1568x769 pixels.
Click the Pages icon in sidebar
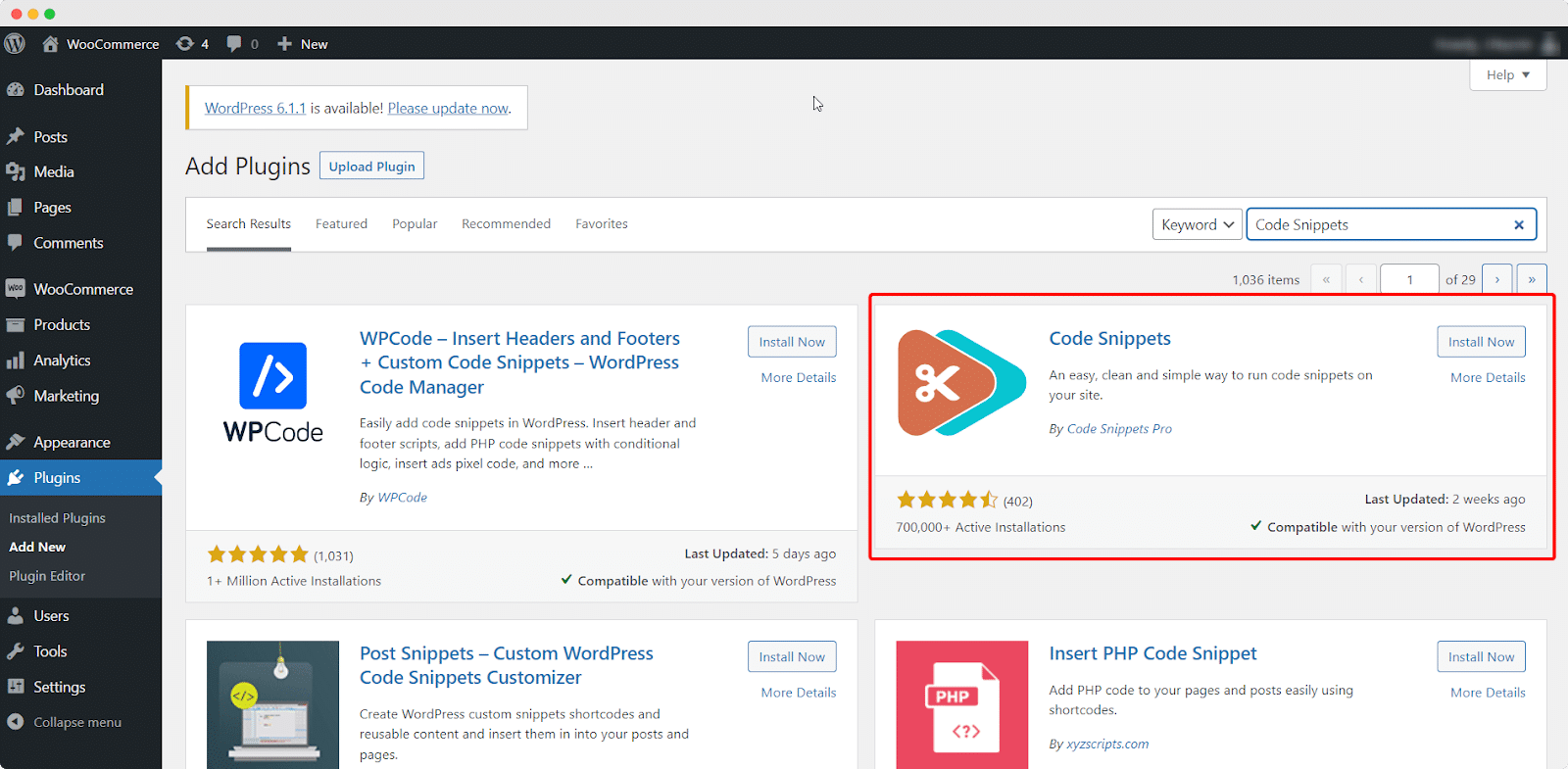(x=15, y=207)
